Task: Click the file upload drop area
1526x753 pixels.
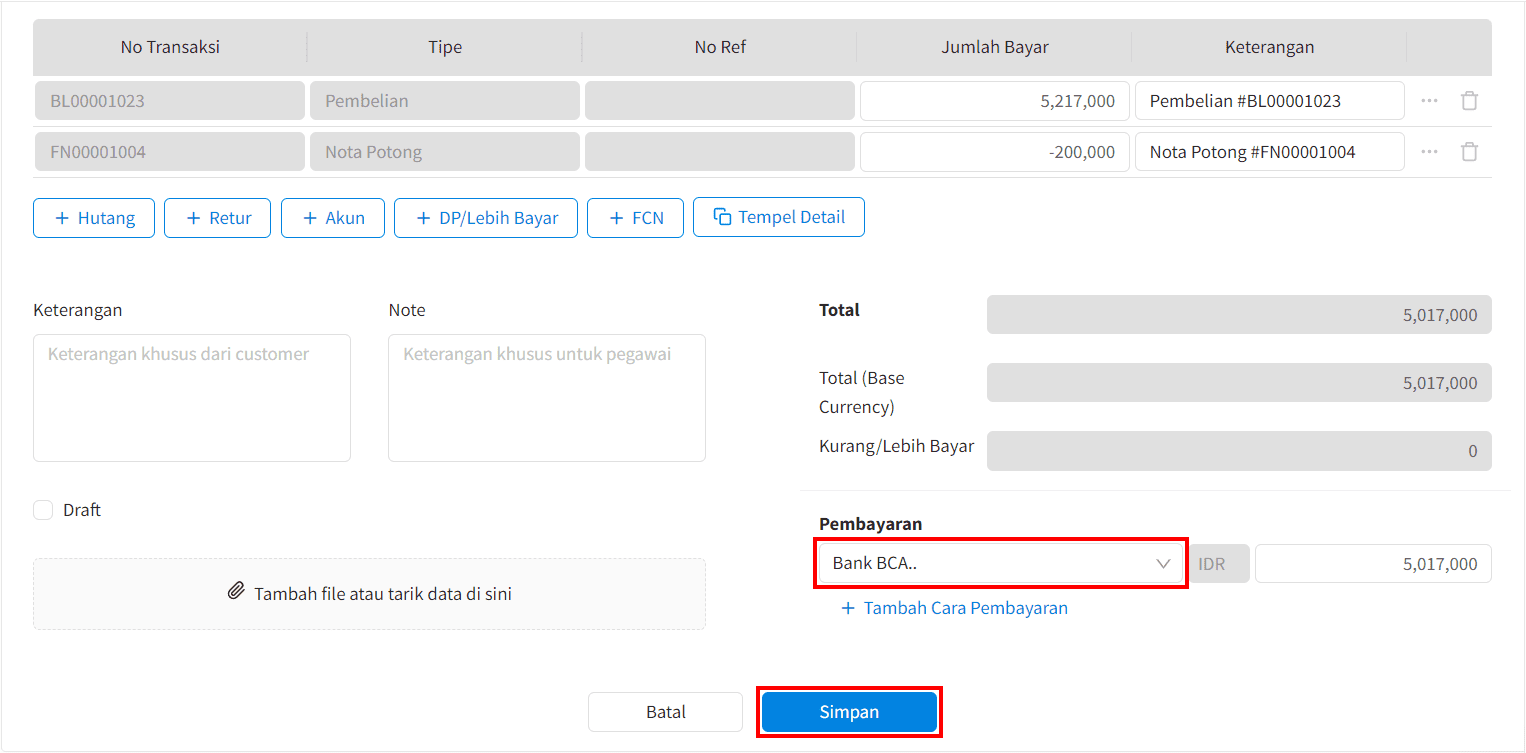Action: point(369,594)
